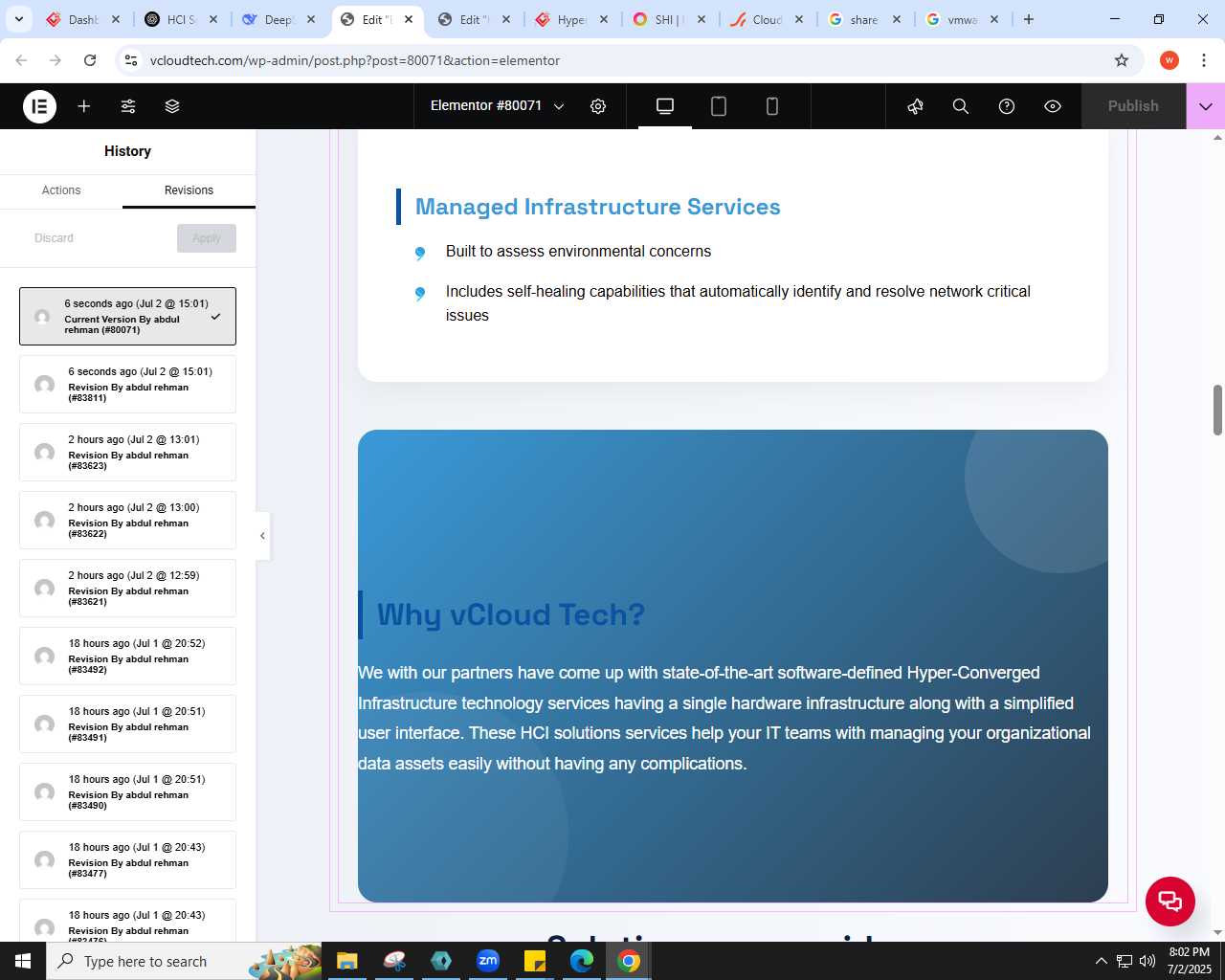1225x980 pixels.
Task: Open the Chrome profile avatar
Action: point(1169,60)
